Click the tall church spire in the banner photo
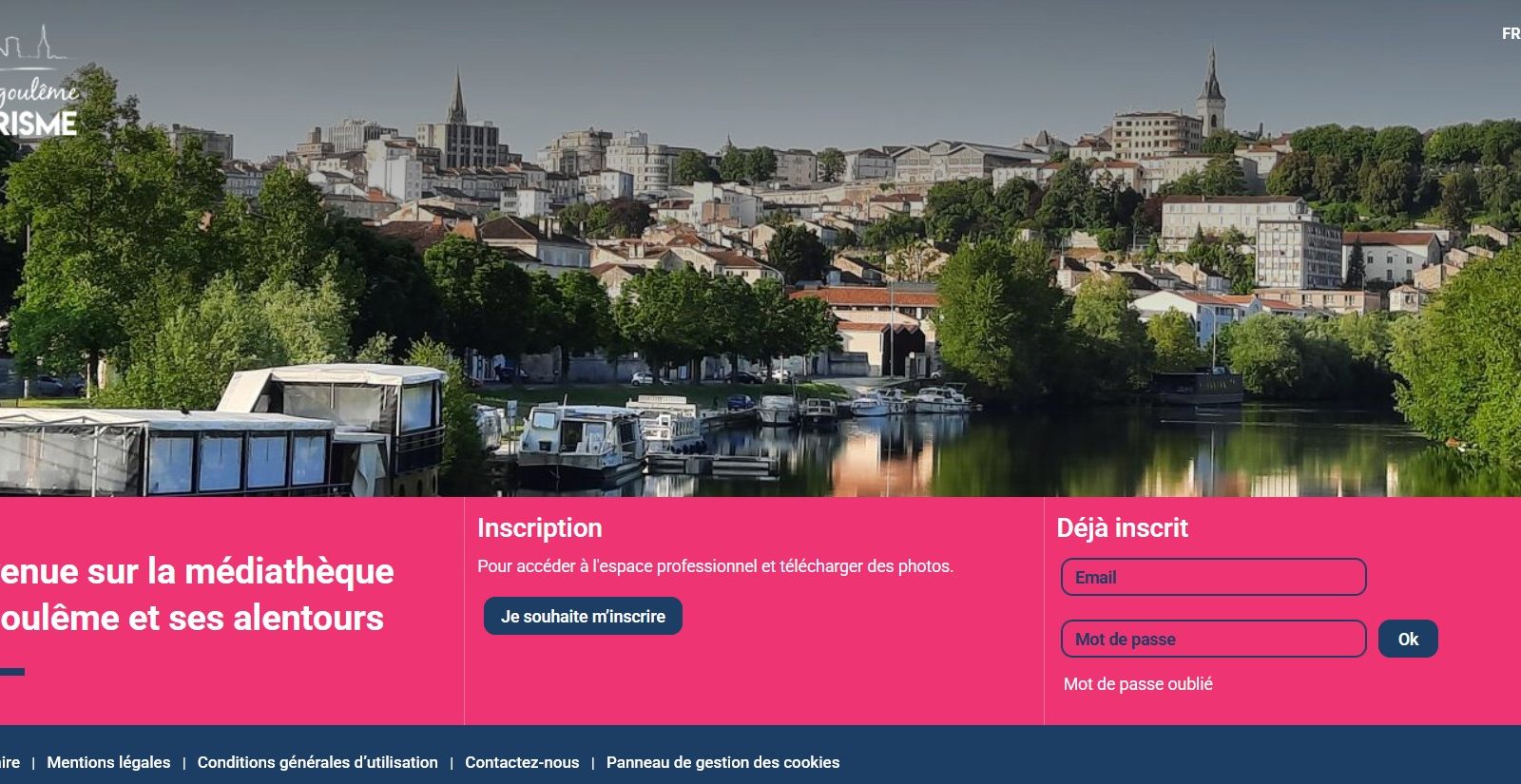Image resolution: width=1521 pixels, height=784 pixels. click(x=1211, y=90)
